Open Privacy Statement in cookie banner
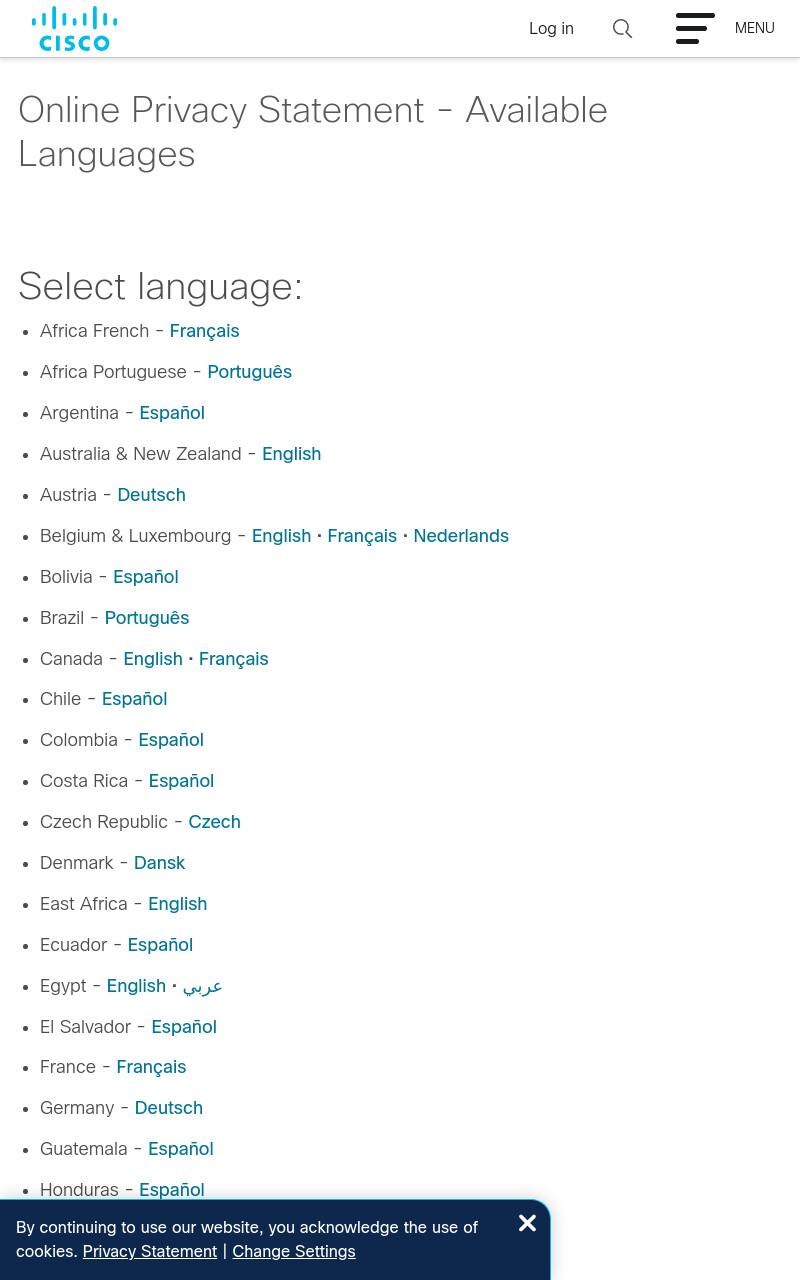 point(149,1252)
